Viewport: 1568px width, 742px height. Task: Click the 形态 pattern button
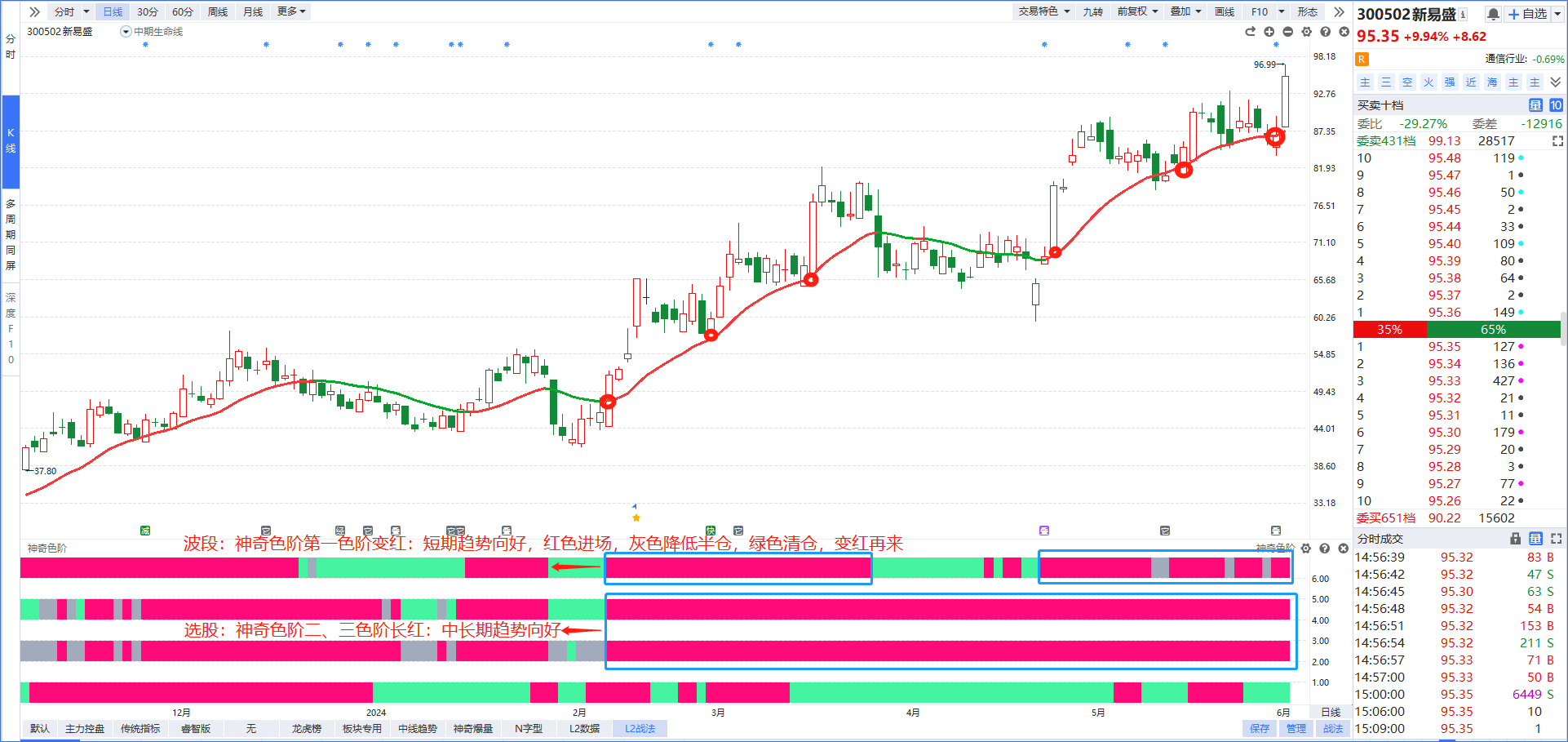click(1308, 11)
